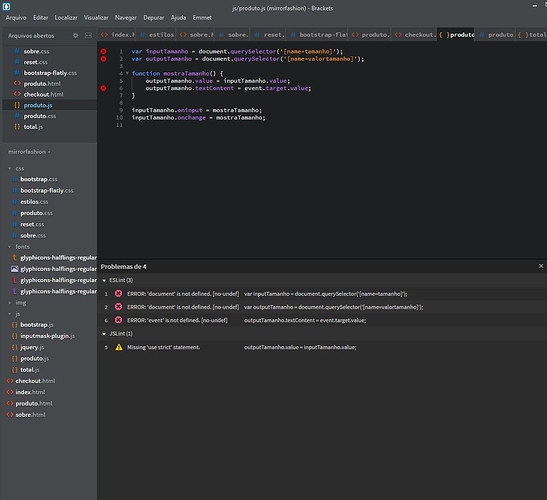Open the mirrorfashion project dropdown
This screenshot has height=500, width=547.
[29, 152]
